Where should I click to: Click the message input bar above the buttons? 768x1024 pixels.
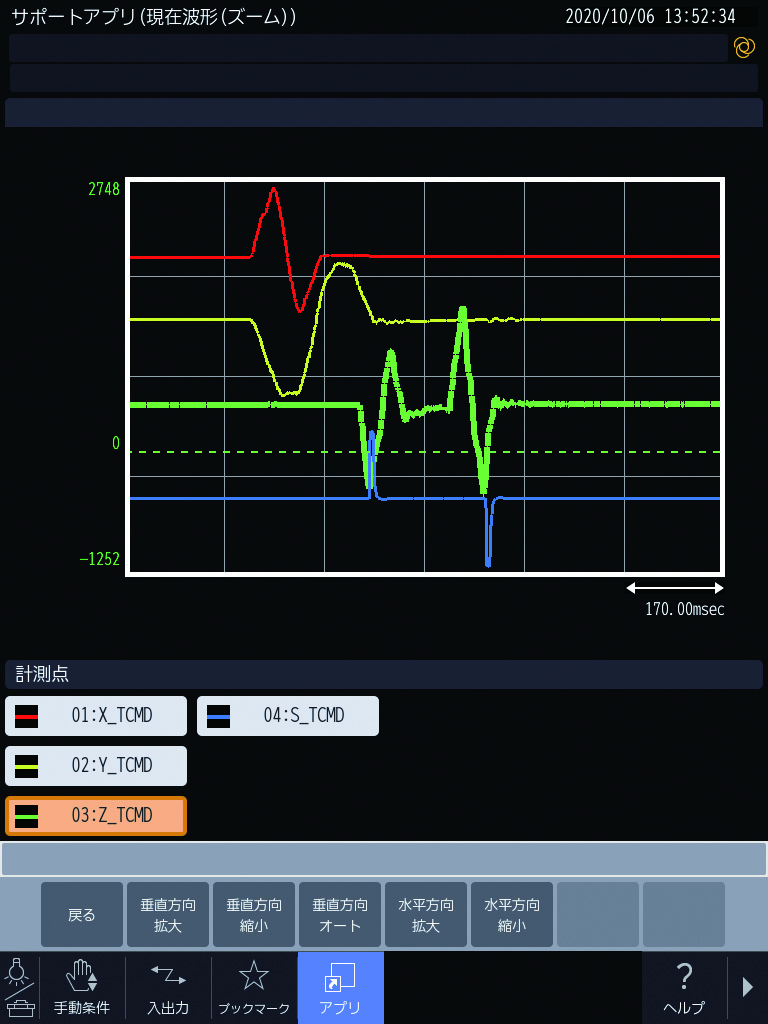(384, 859)
